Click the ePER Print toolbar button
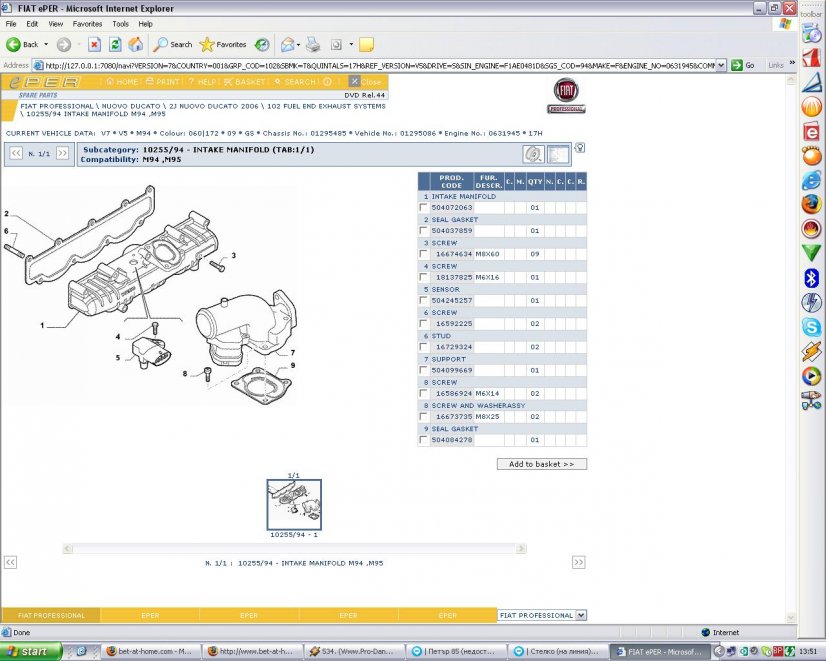The image size is (826, 661). point(164,82)
